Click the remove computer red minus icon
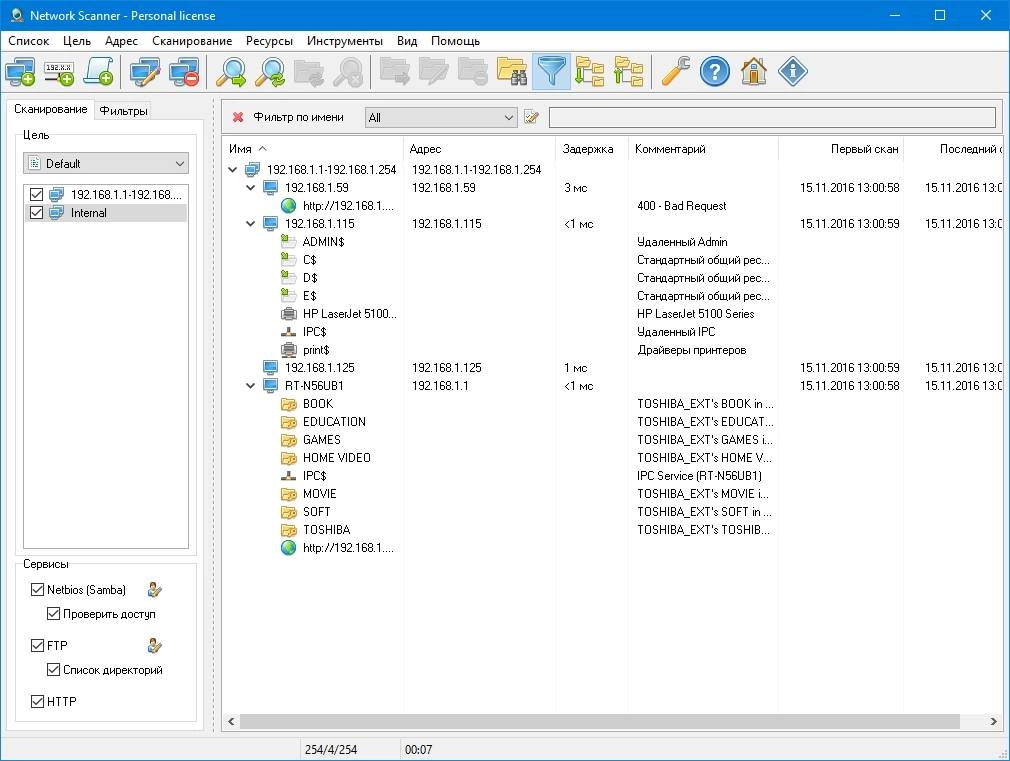 pyautogui.click(x=184, y=72)
